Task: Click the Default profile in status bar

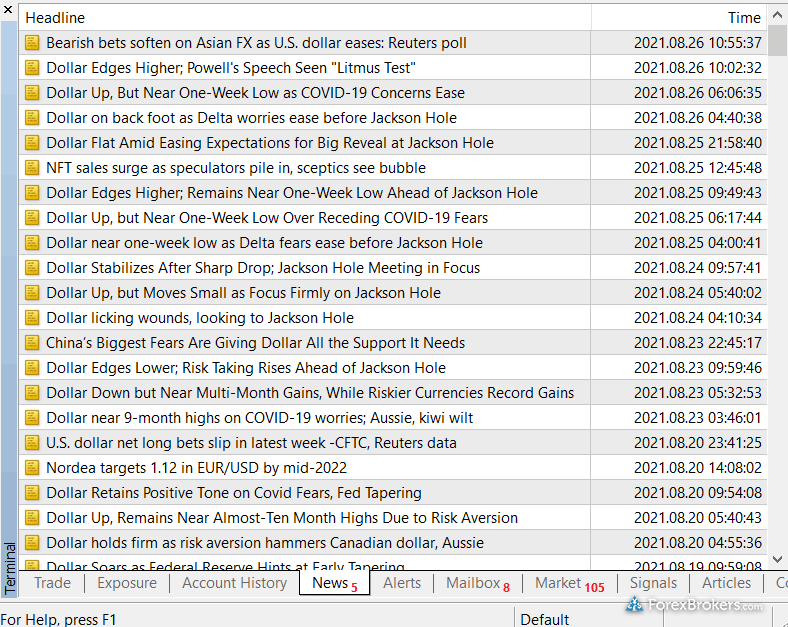Action: [x=545, y=619]
